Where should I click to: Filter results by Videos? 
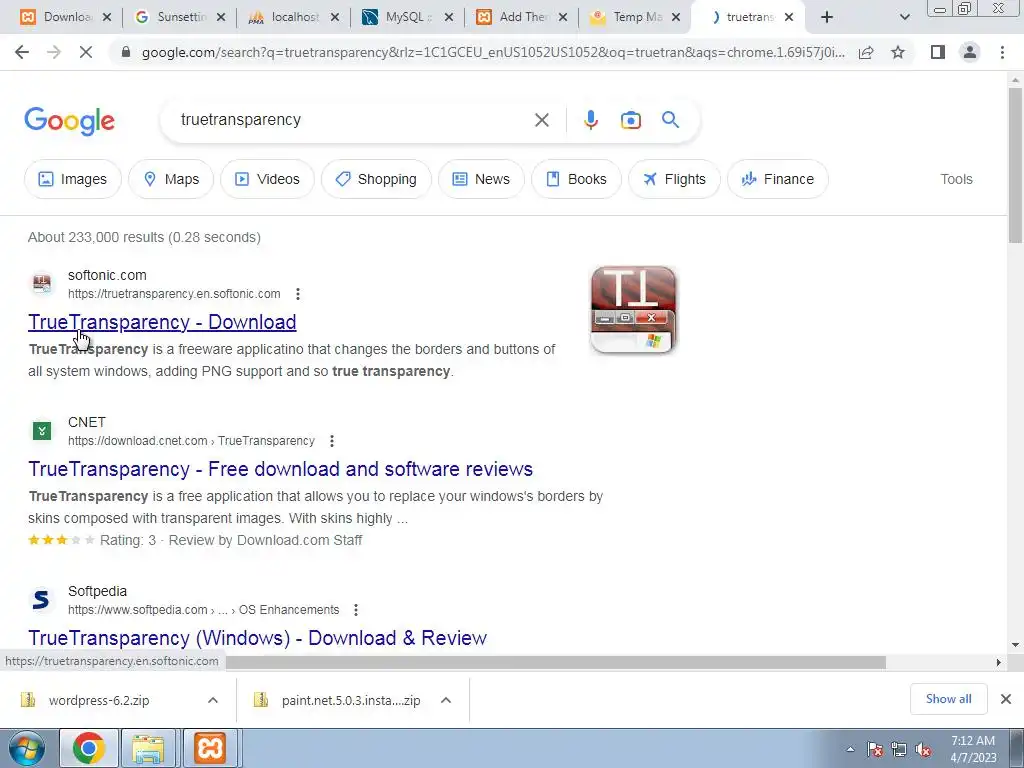[267, 179]
